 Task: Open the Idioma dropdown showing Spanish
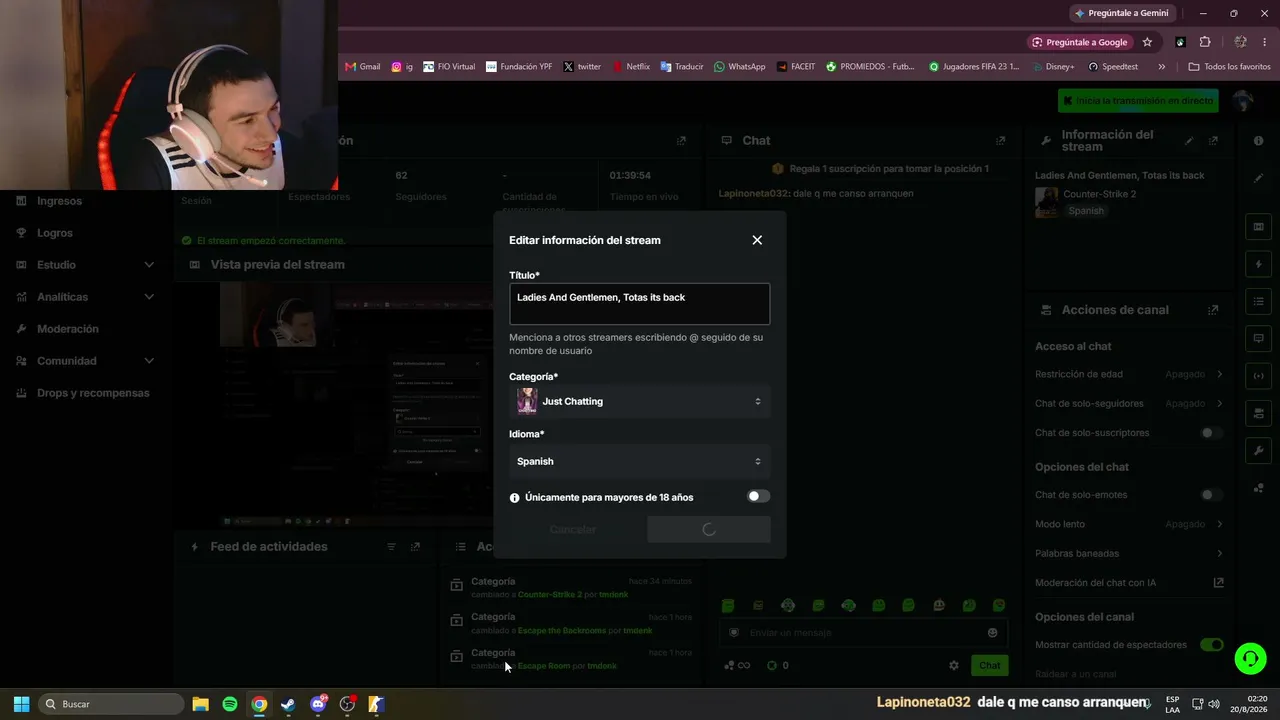(640, 461)
